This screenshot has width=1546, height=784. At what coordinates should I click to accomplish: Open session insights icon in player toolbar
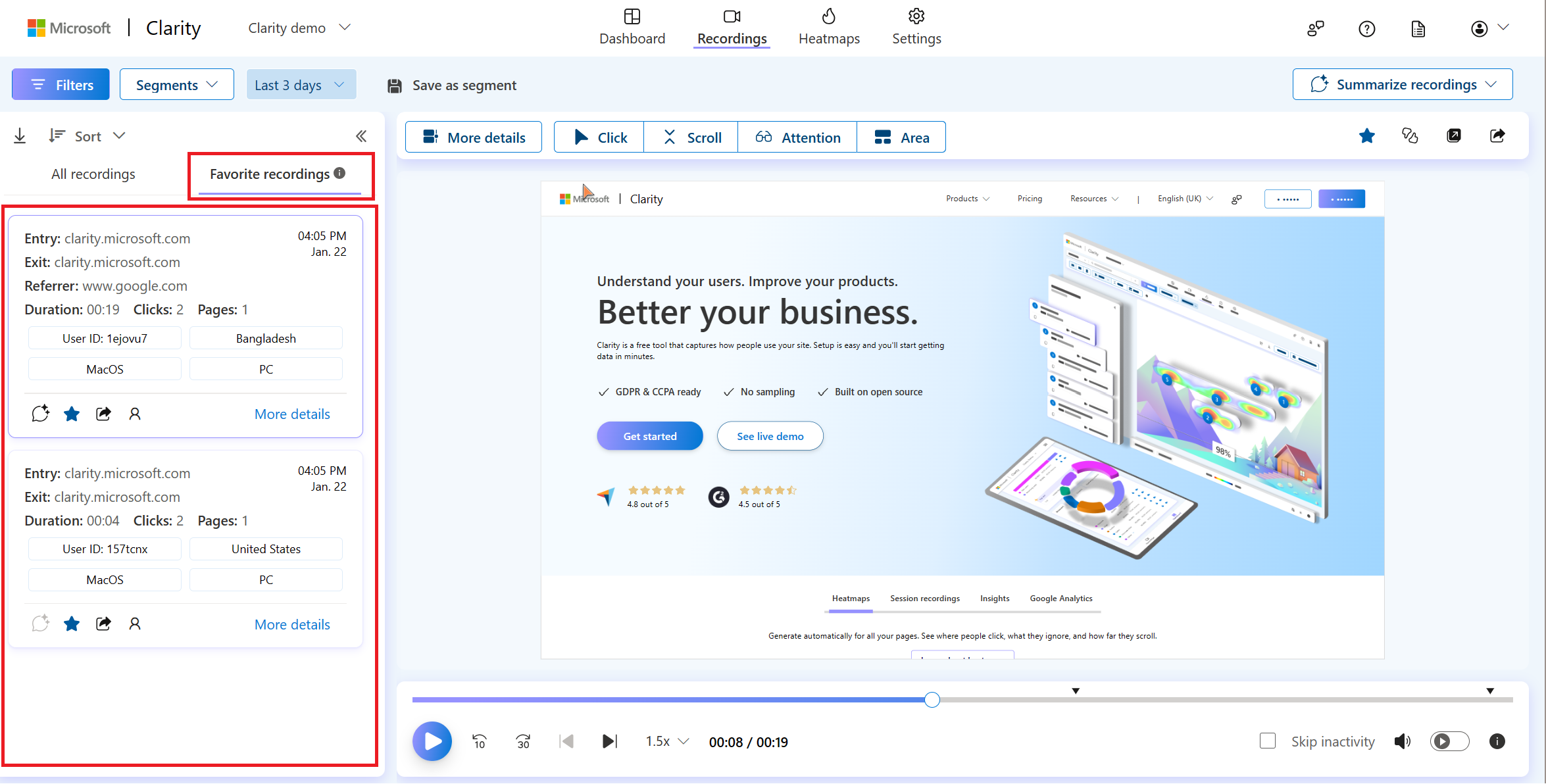coord(1410,135)
